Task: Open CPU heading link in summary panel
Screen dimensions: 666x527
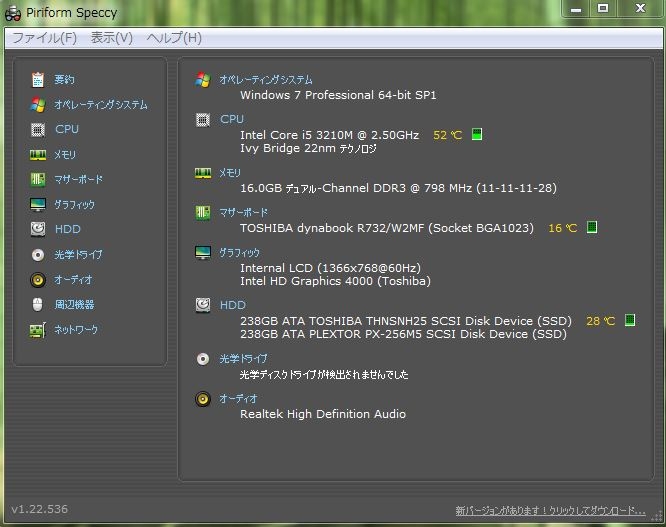Action: coord(231,119)
